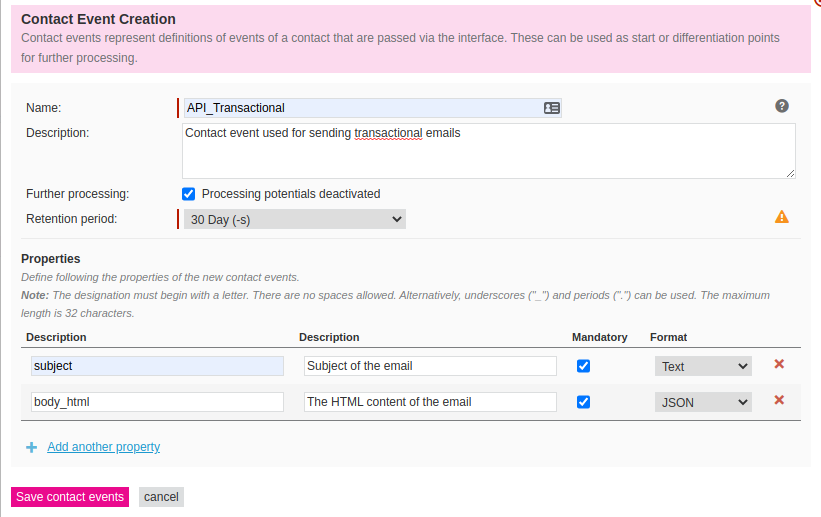Grab the Description textarea resize handle
Viewport: 821px width, 517px height.
[791, 173]
